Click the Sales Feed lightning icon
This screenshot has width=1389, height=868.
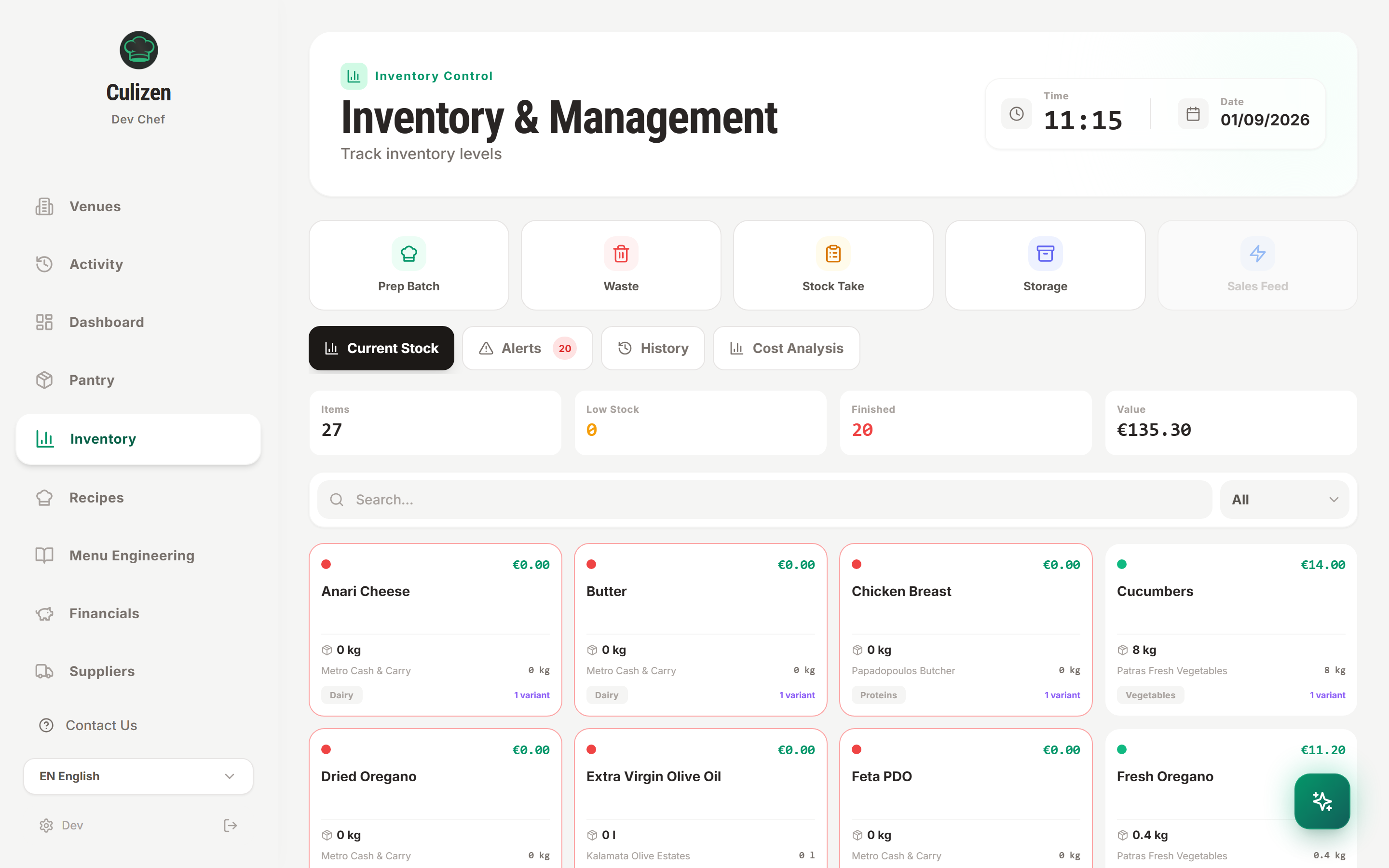pos(1257,254)
